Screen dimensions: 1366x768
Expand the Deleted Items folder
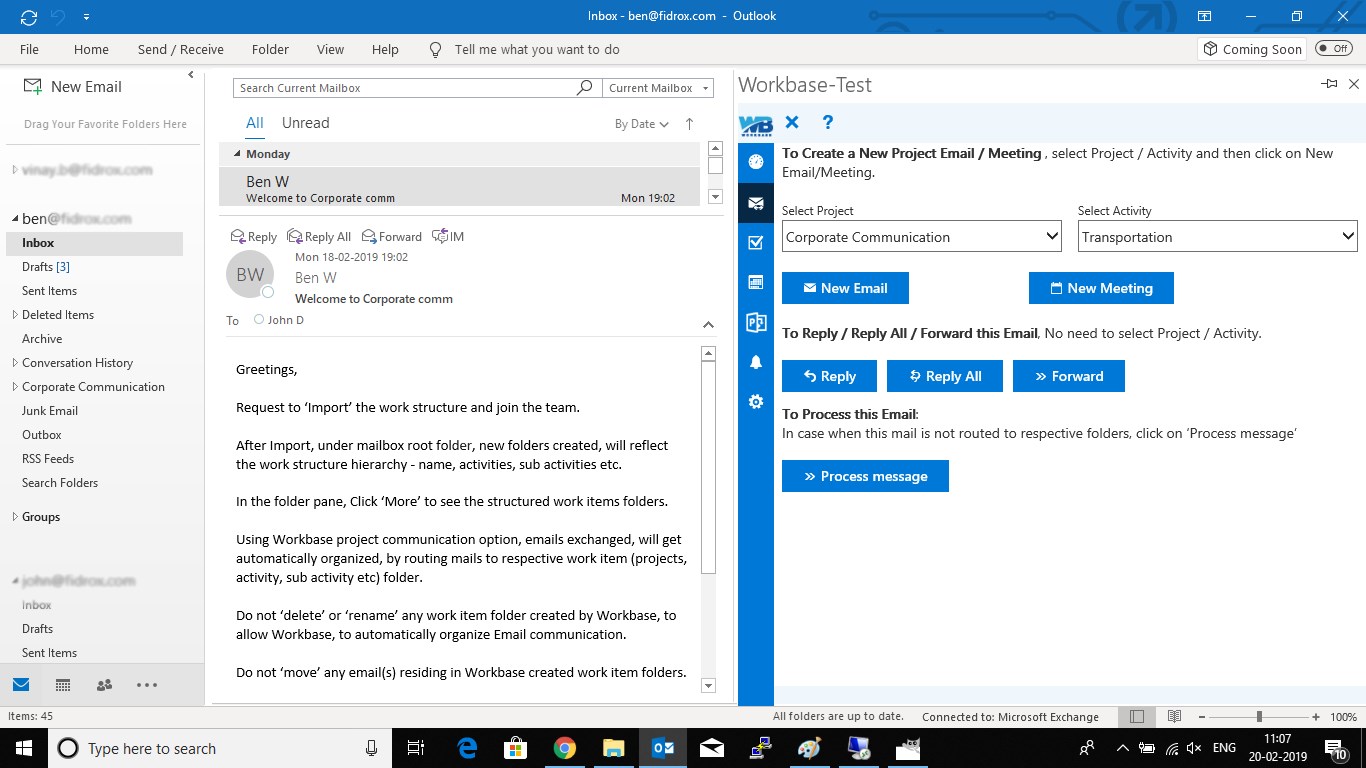pyautogui.click(x=15, y=315)
